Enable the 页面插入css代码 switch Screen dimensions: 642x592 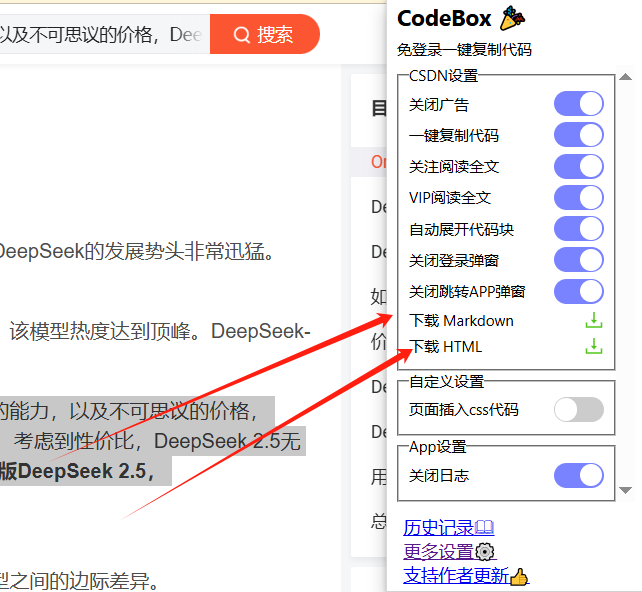pos(579,409)
